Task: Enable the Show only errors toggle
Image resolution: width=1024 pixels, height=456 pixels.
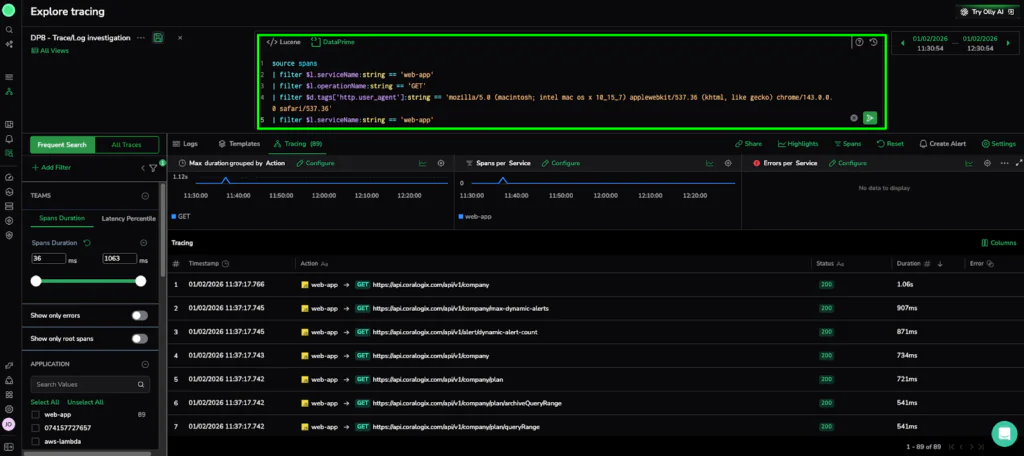Action: 140,316
